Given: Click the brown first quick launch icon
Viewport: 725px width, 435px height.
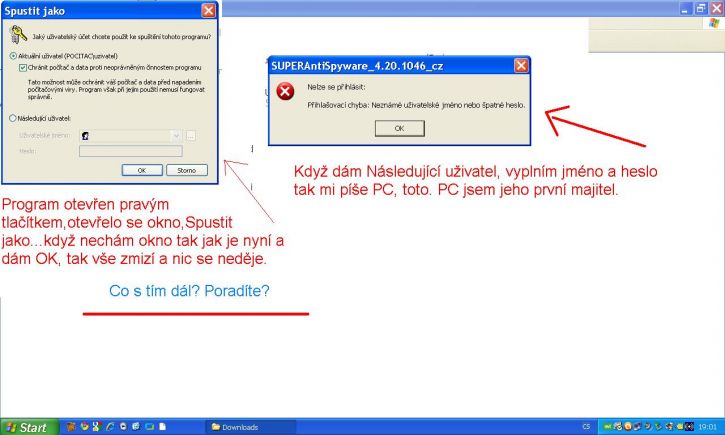Looking at the screenshot, I should coord(71,427).
